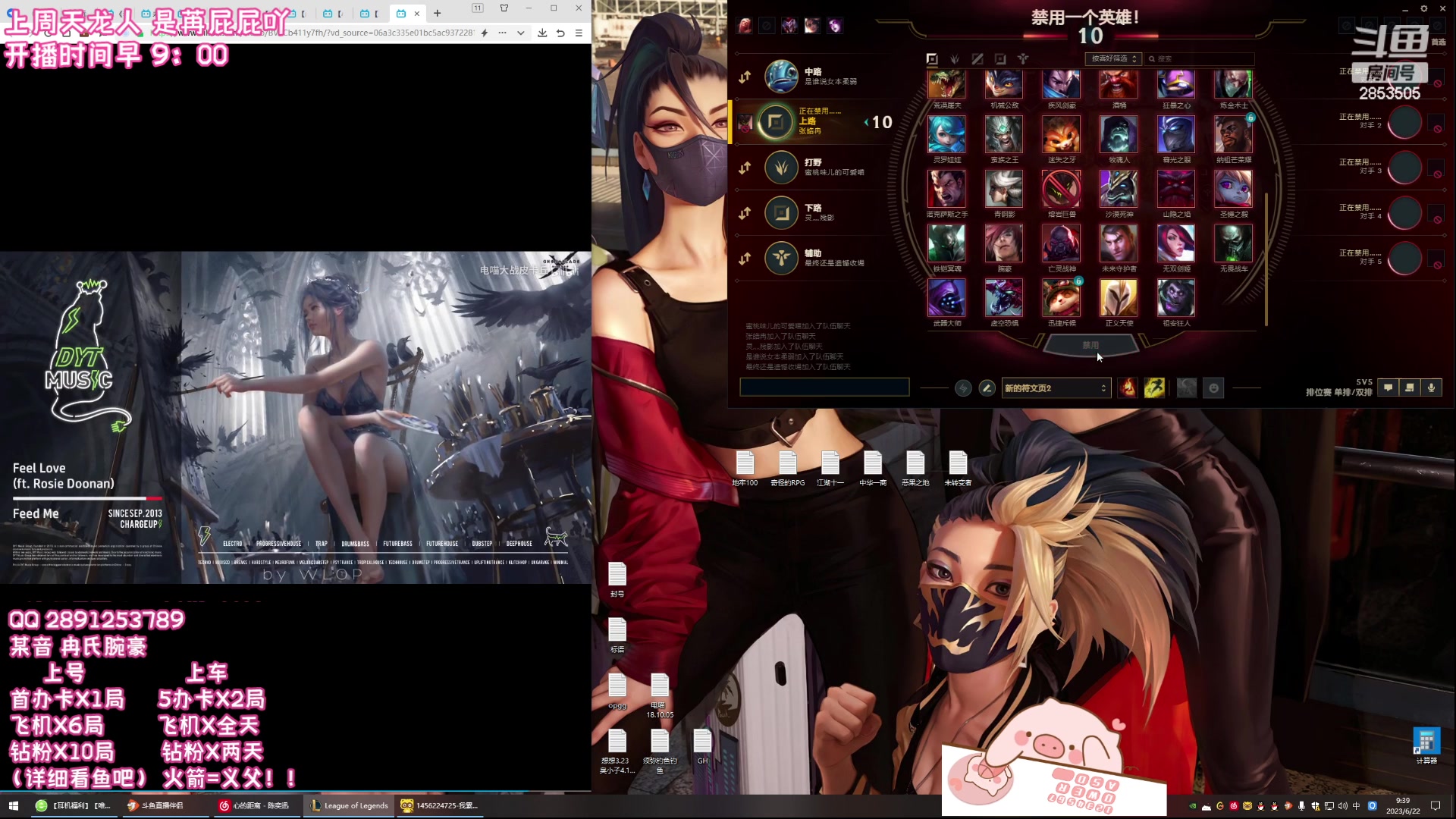Select champion 蛮族之王 to ban
The image size is (1456, 819).
pyautogui.click(x=1004, y=134)
